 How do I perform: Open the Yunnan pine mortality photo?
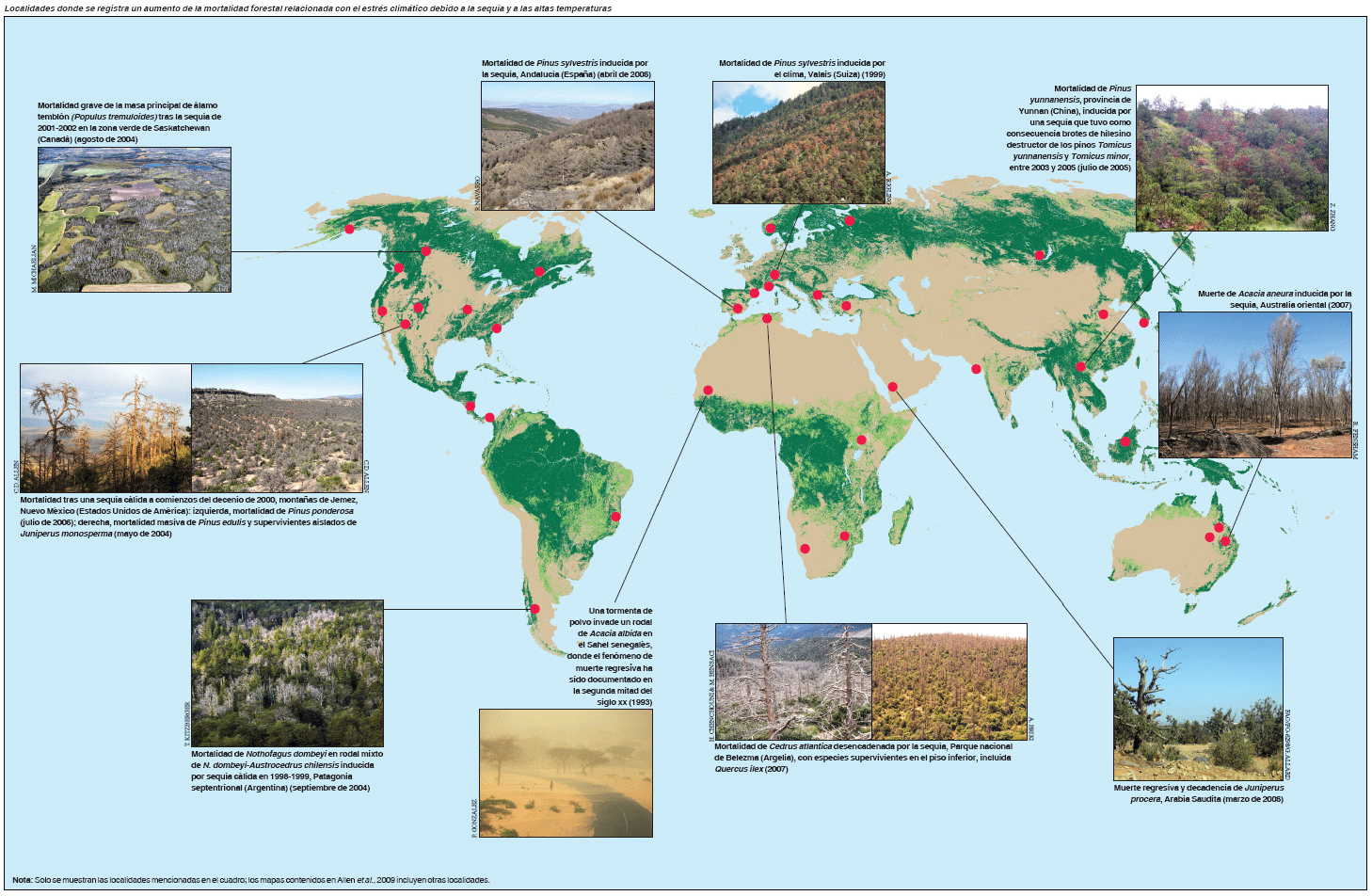point(1232,158)
